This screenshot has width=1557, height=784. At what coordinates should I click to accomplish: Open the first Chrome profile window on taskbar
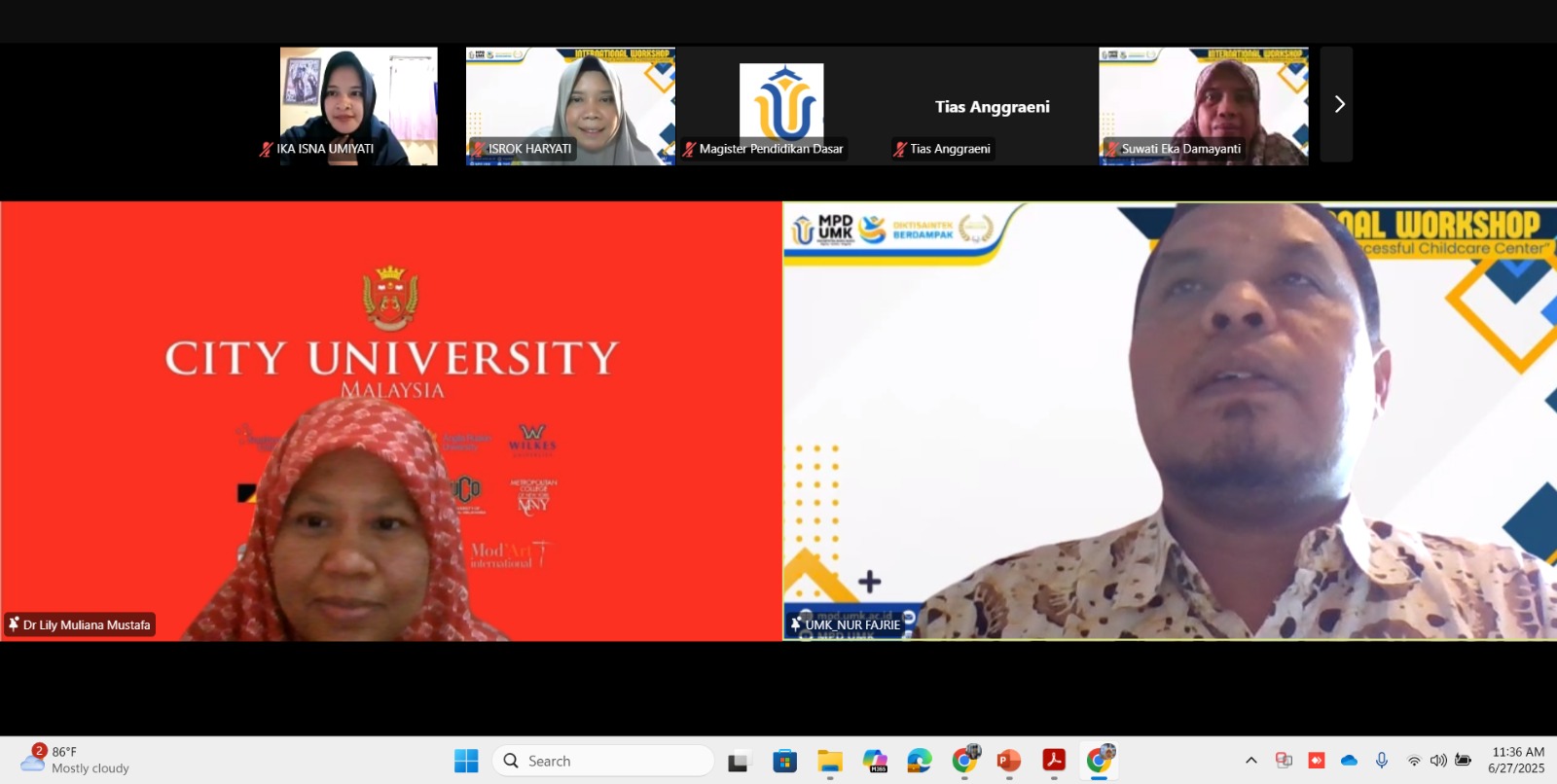(964, 761)
